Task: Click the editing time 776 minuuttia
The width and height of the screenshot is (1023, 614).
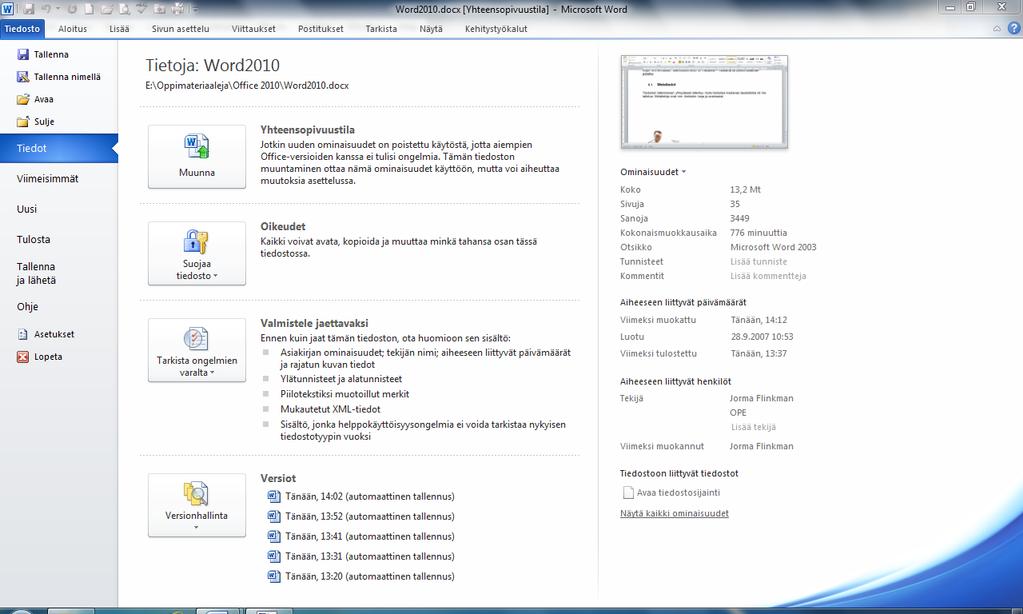Action: (x=758, y=233)
